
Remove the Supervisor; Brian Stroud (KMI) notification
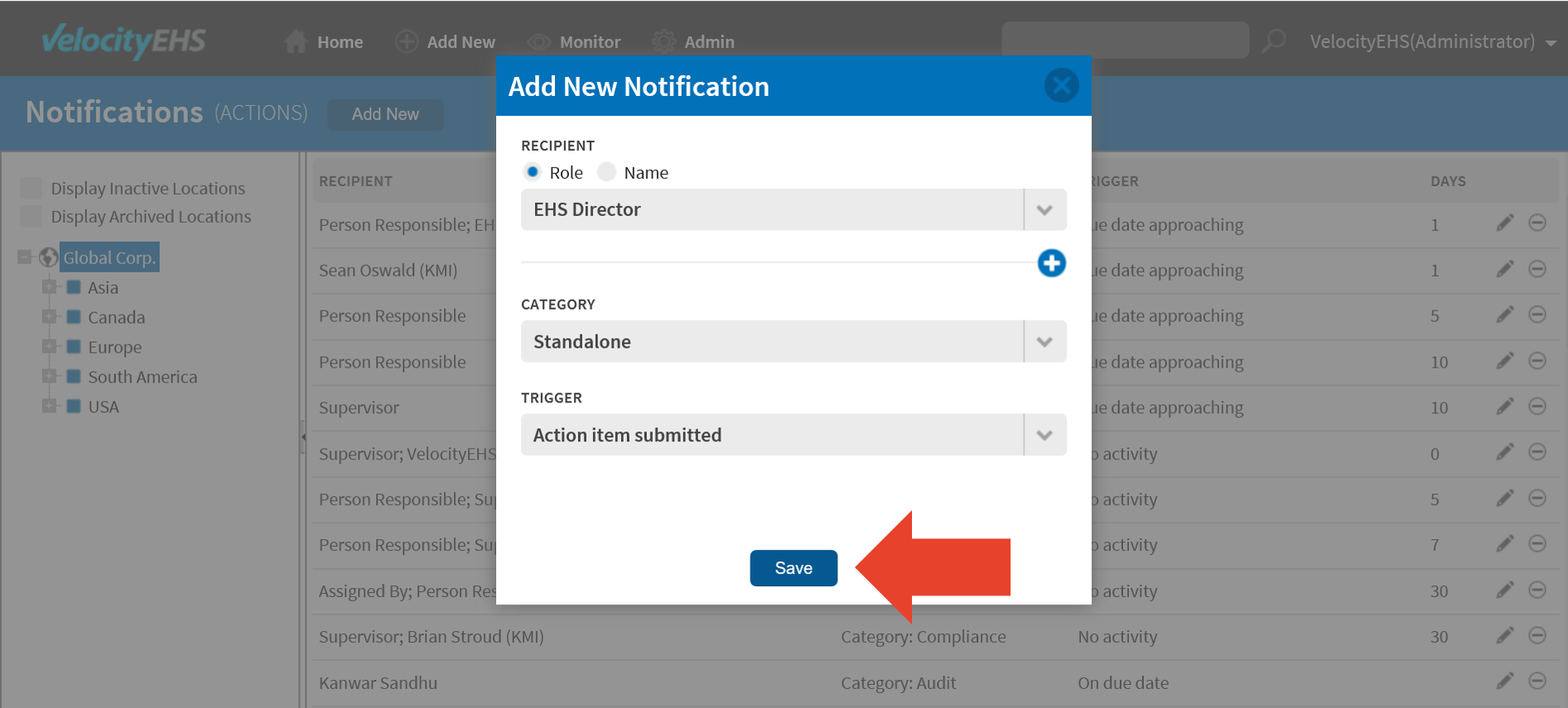pyautogui.click(x=1537, y=636)
